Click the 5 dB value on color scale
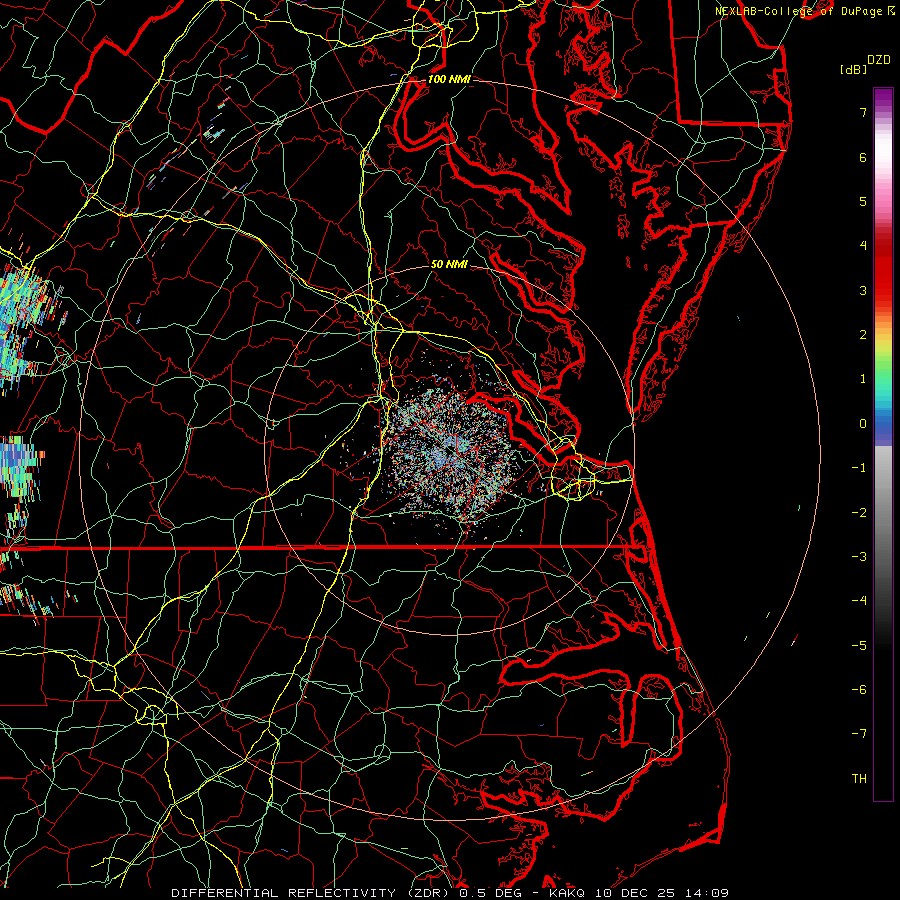 863,201
